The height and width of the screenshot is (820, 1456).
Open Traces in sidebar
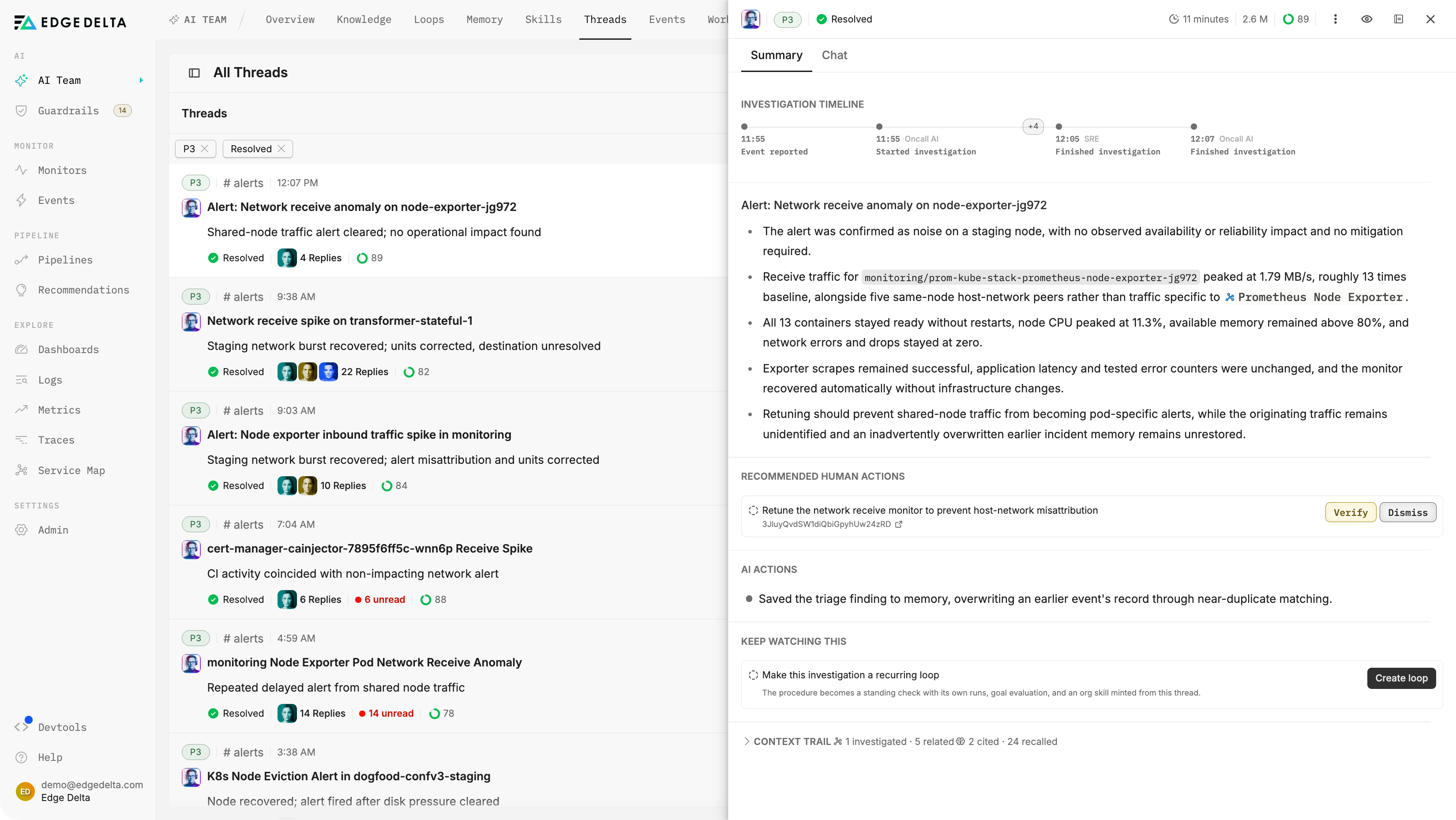pyautogui.click(x=56, y=440)
